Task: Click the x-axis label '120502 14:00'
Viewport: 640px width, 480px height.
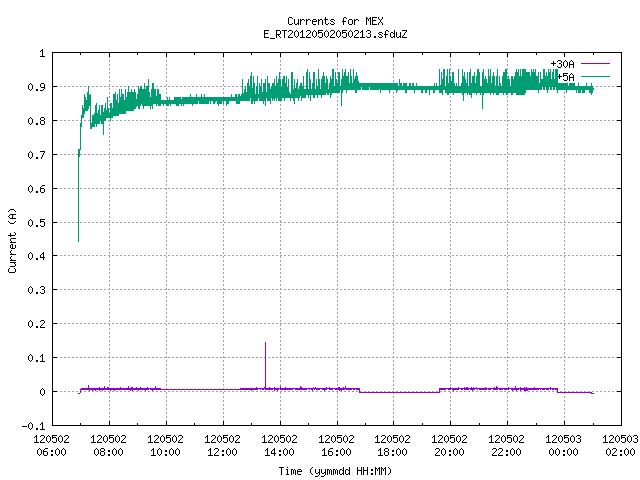Action: click(x=279, y=445)
